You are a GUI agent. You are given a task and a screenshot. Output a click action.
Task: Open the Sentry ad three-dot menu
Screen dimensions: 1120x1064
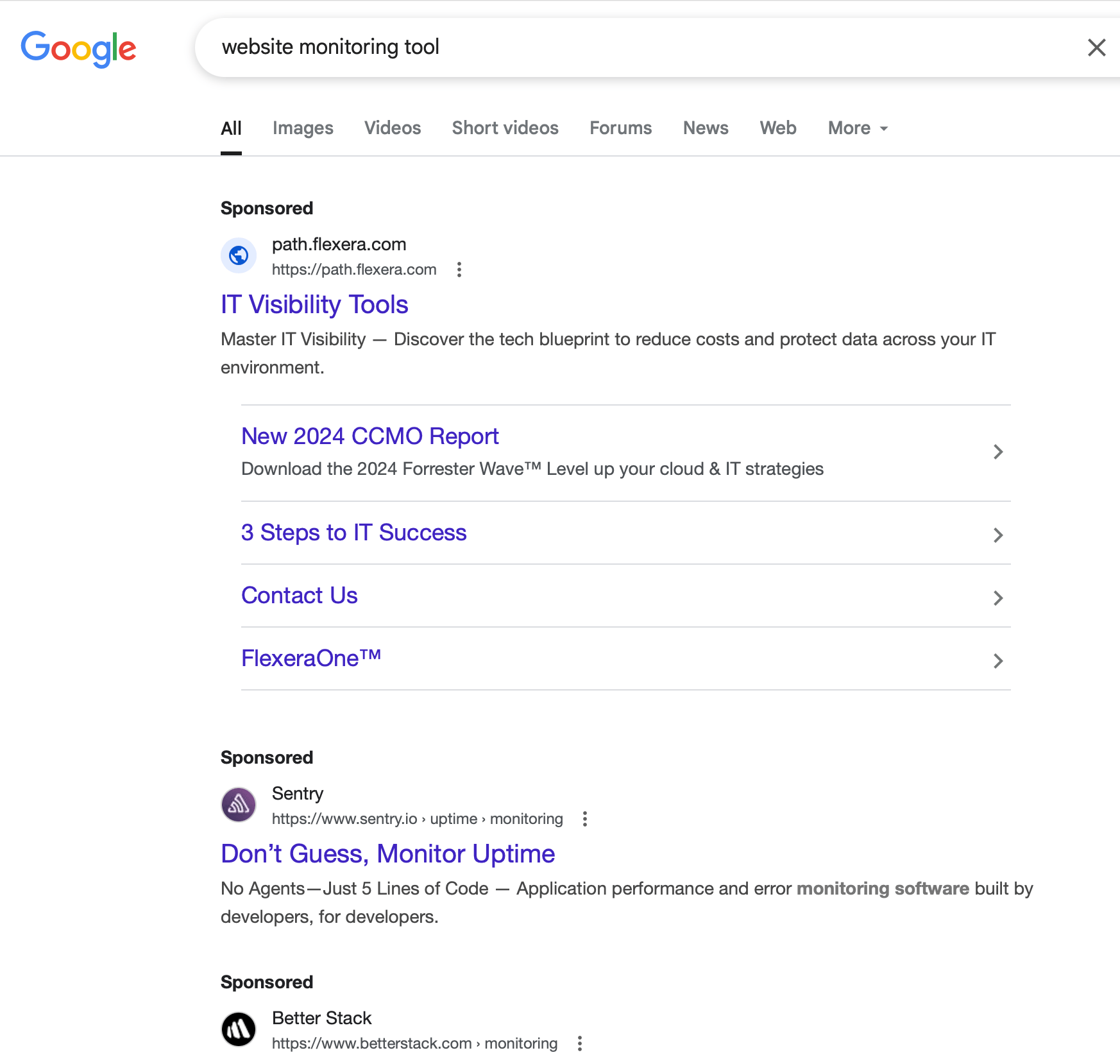(x=584, y=819)
